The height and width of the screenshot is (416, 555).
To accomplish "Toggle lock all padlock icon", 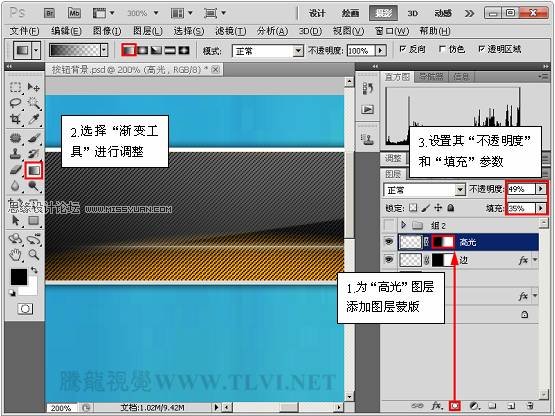I will [451, 208].
